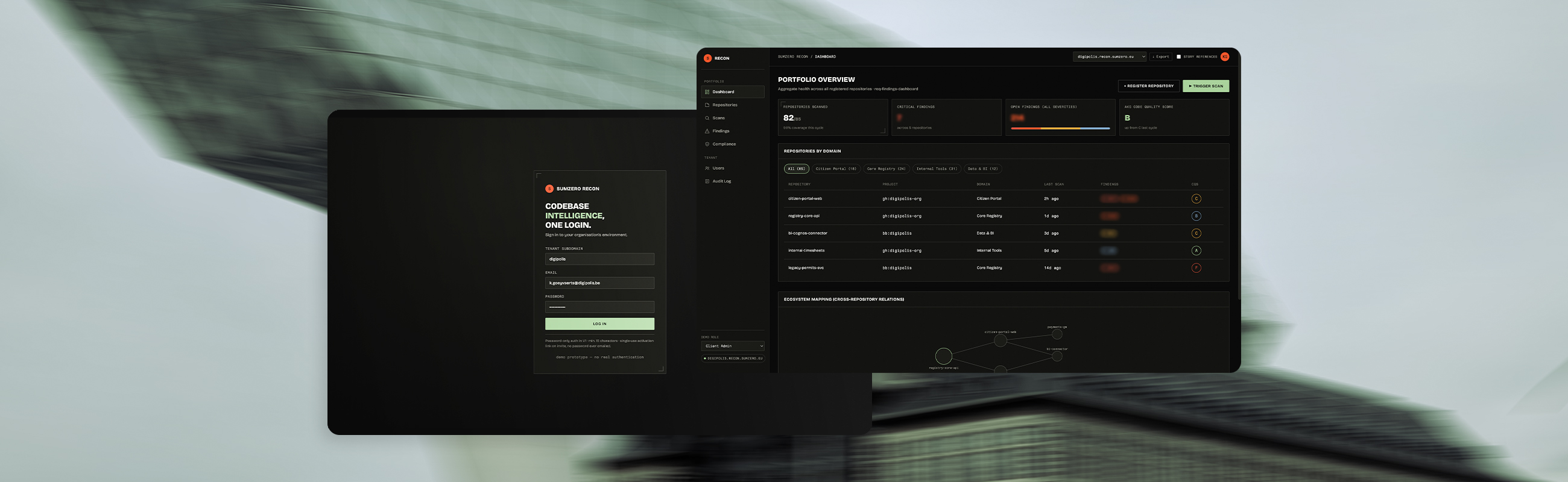
Task: Open Users in the sidebar
Action: (x=732, y=168)
